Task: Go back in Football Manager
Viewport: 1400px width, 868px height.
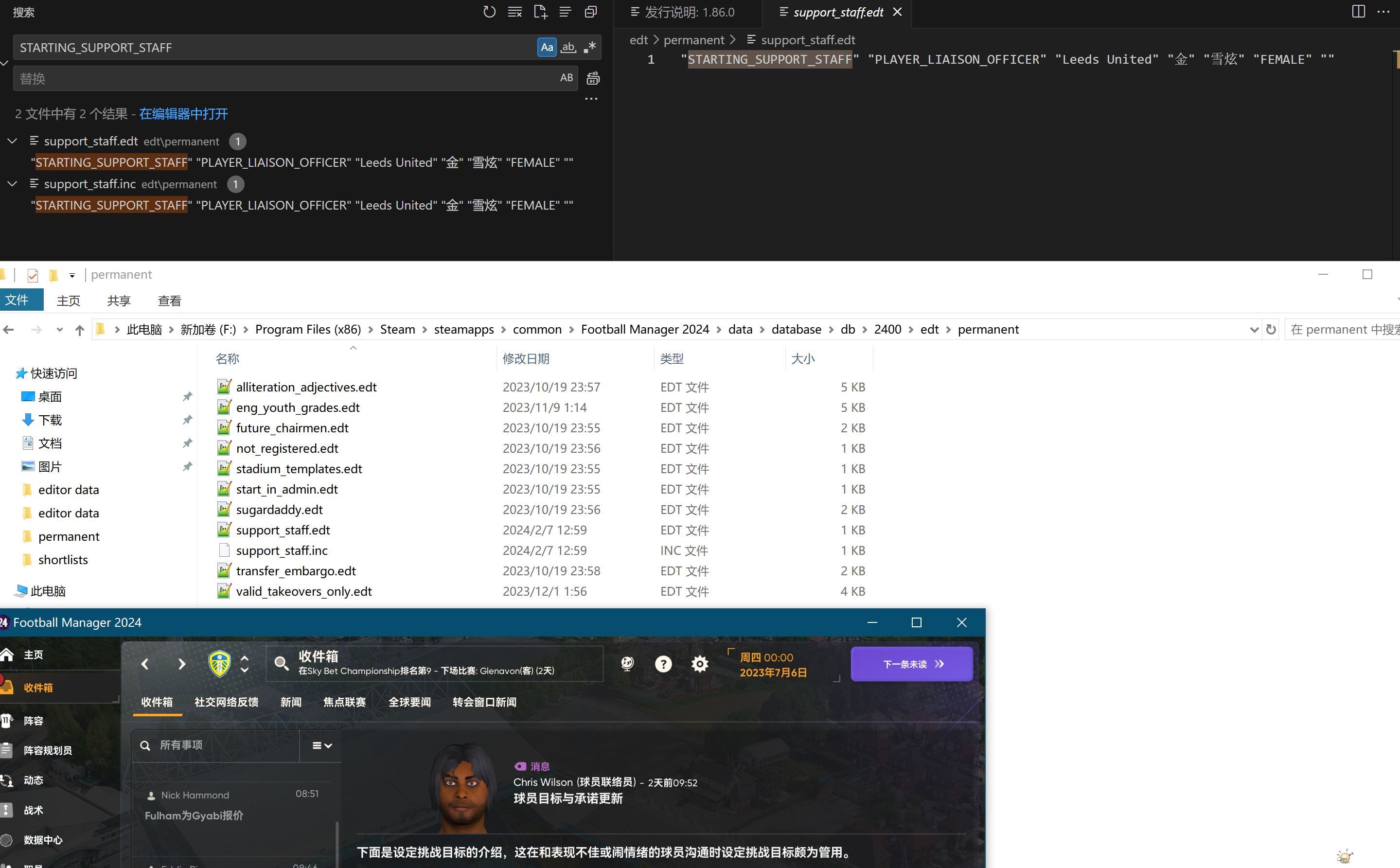Action: point(144,664)
